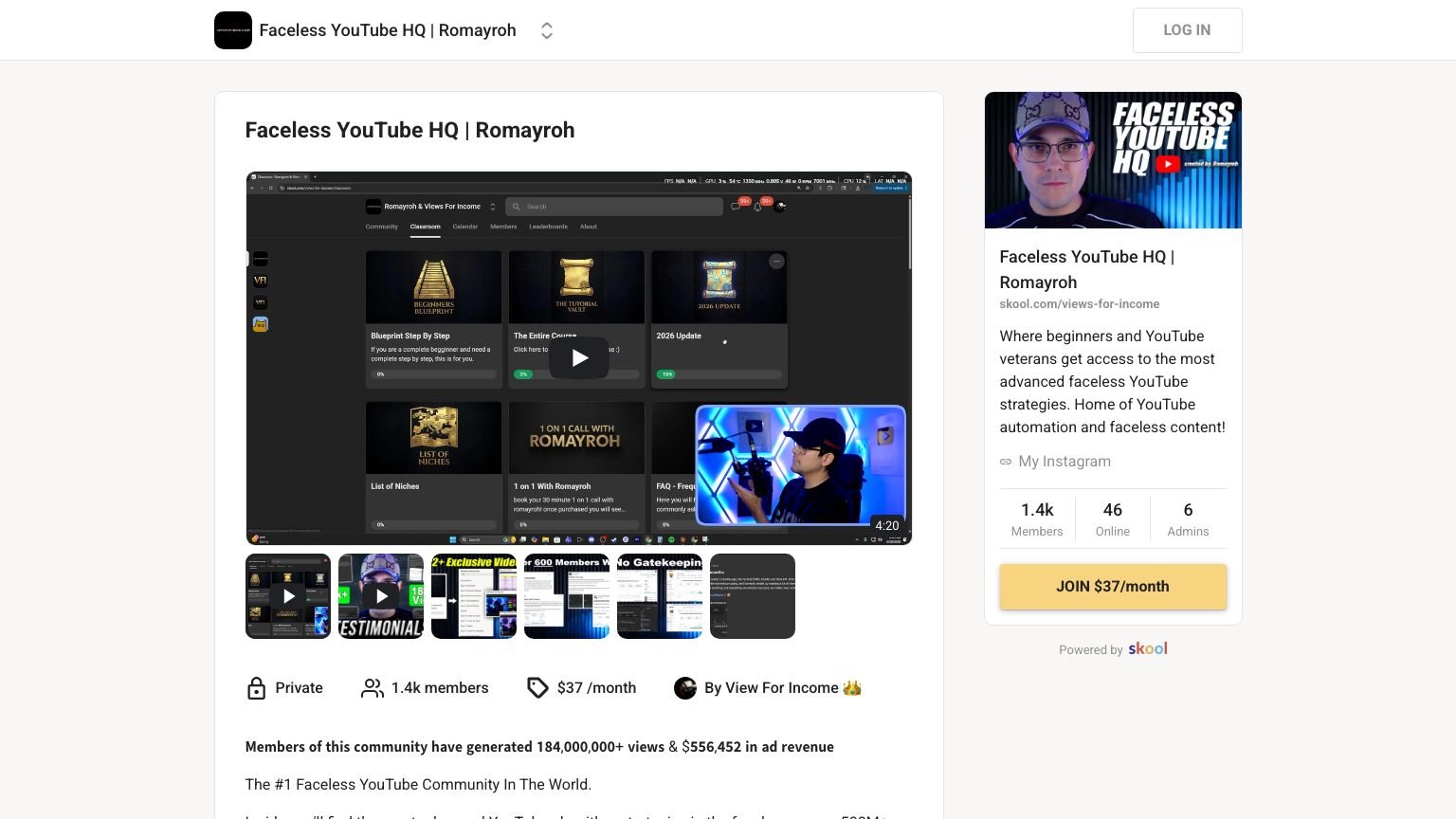This screenshot has height=819, width=1456.
Task: Click the Private lock icon
Action: [x=256, y=688]
